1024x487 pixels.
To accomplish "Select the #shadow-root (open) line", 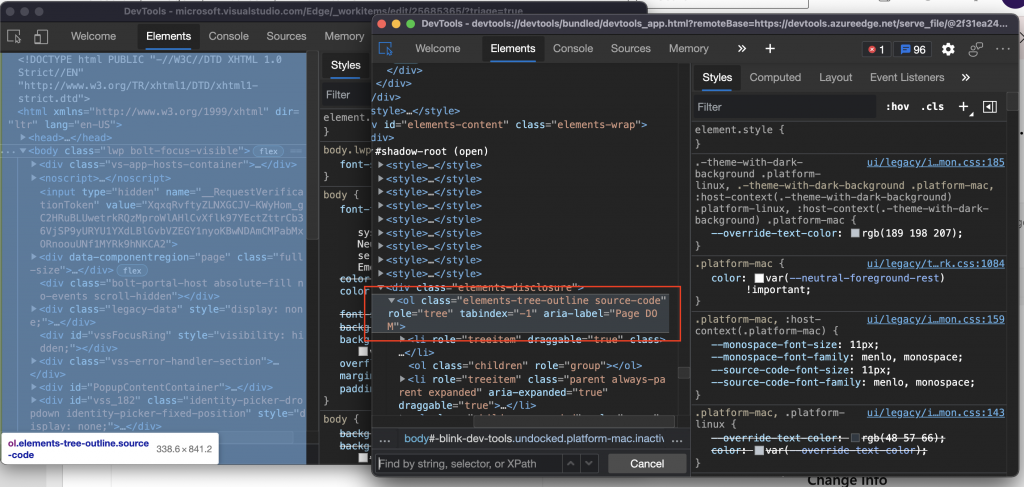I will coord(431,151).
